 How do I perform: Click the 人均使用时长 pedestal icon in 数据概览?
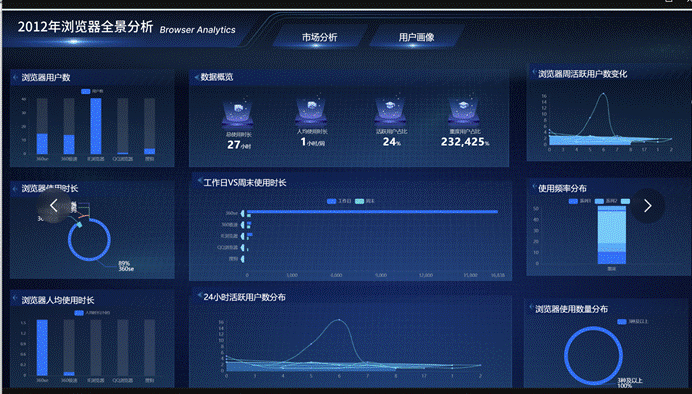[x=312, y=111]
